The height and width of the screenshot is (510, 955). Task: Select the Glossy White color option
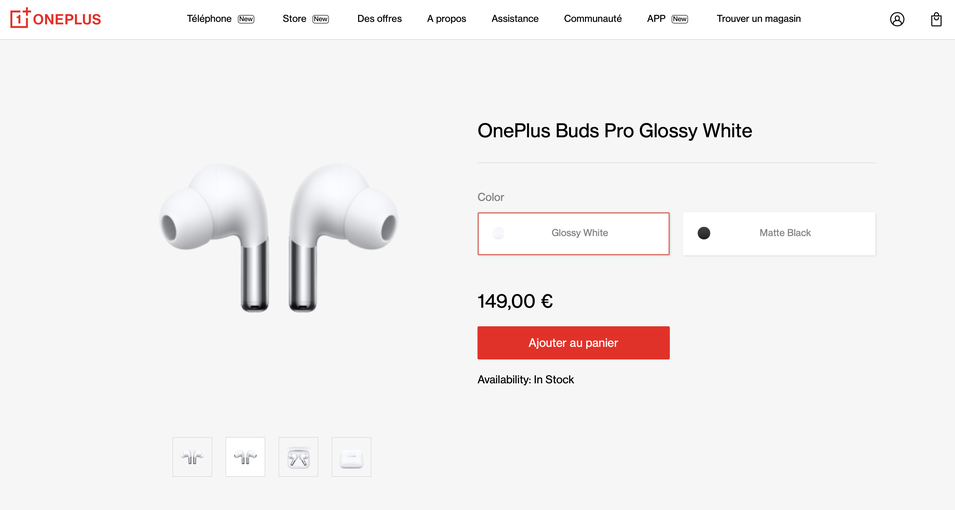[x=573, y=233]
